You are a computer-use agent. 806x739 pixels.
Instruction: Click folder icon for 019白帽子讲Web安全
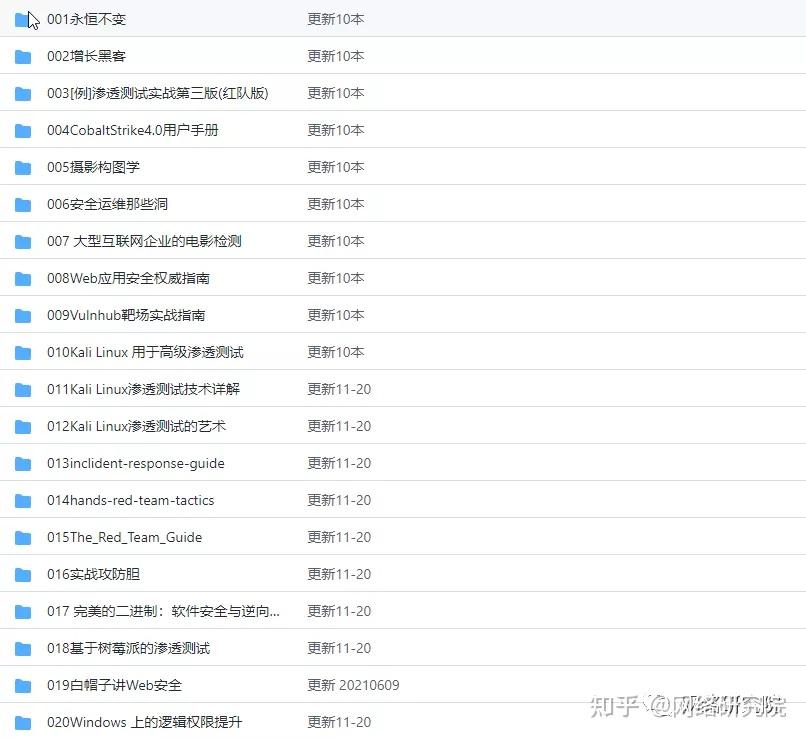click(23, 686)
